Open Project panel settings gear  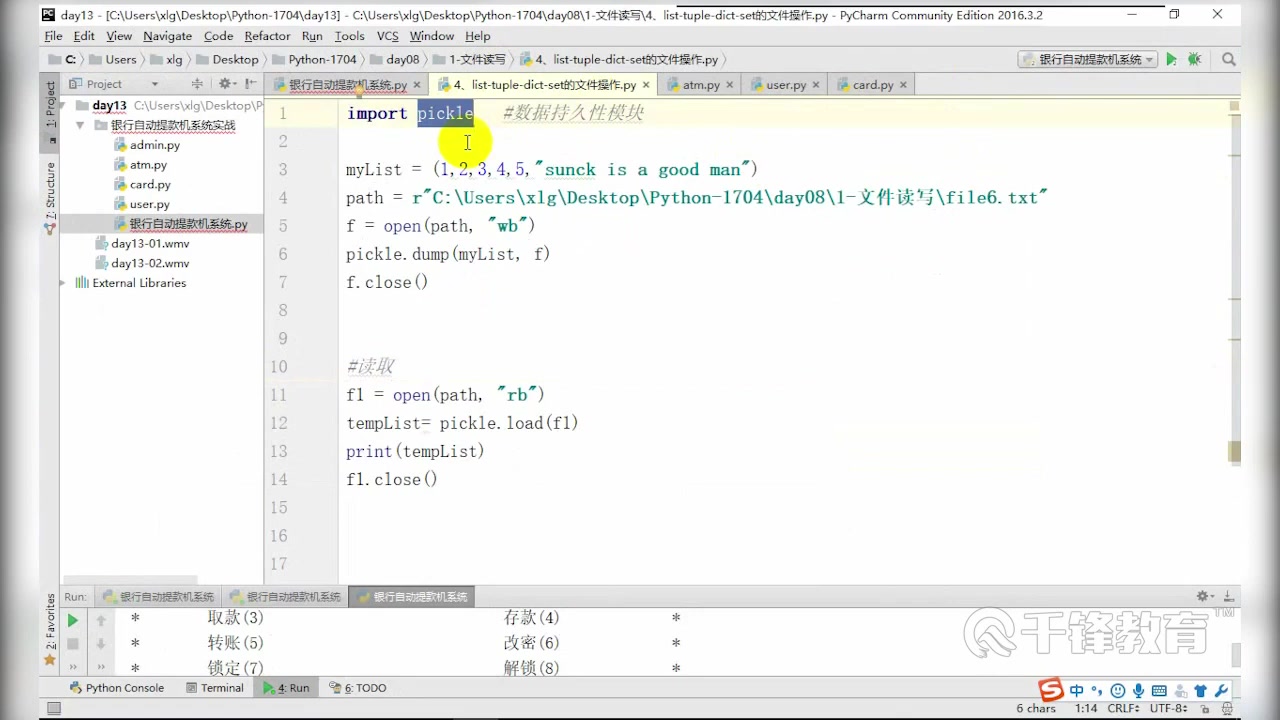[226, 84]
